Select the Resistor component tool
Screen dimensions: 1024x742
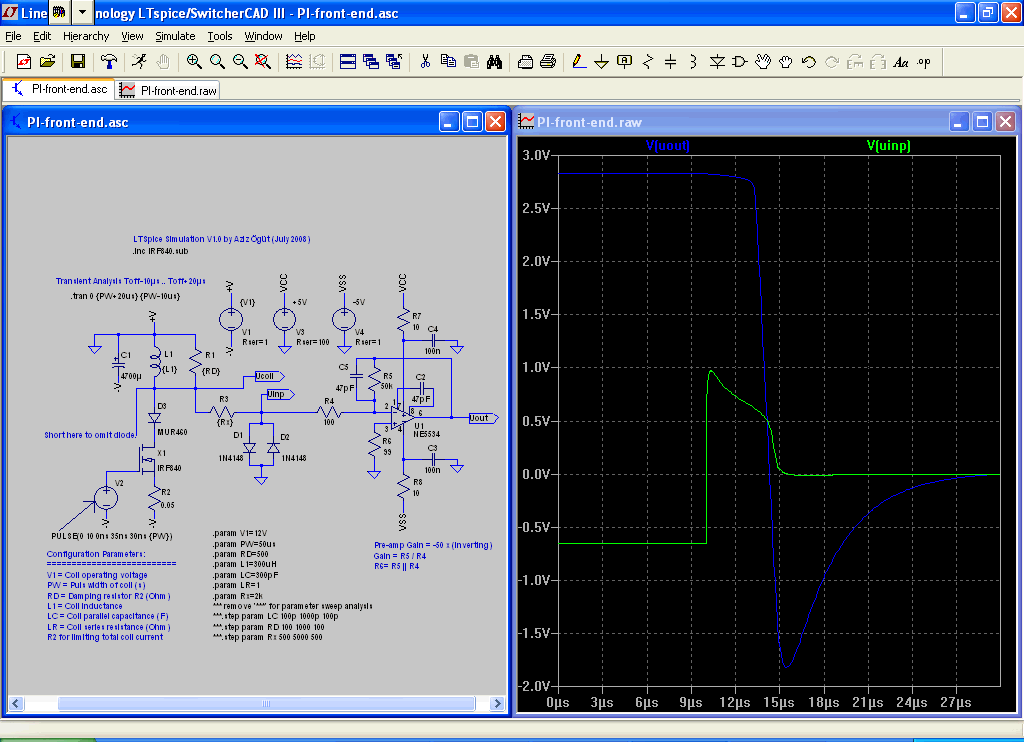(647, 61)
